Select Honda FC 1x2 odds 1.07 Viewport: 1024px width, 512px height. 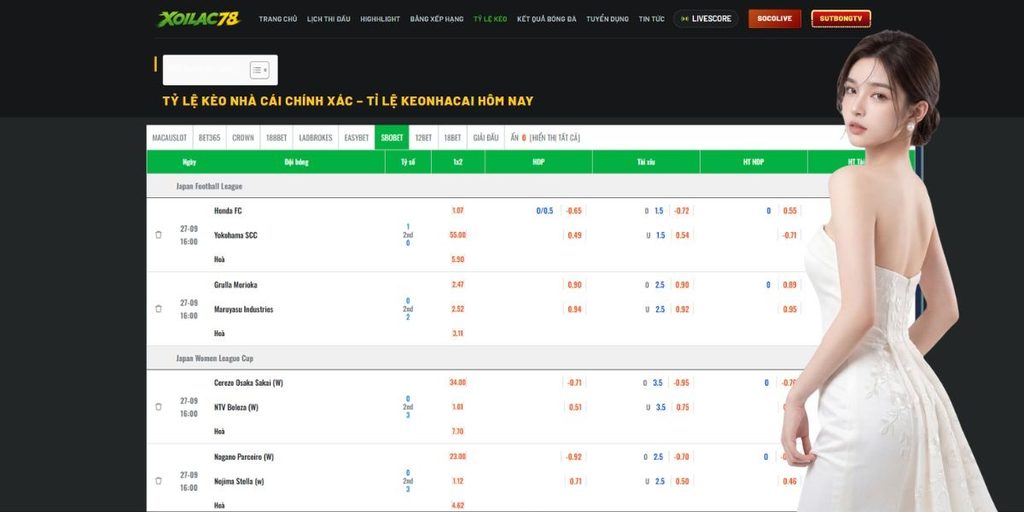[458, 210]
